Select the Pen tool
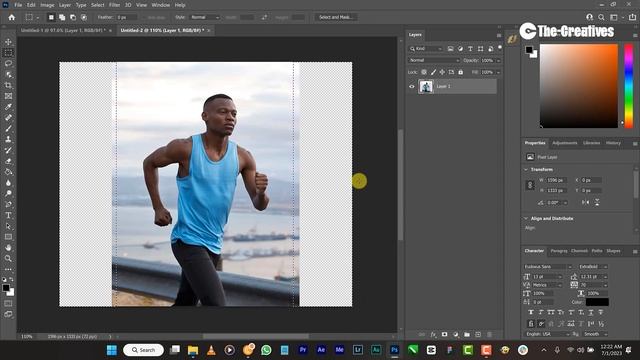This screenshot has height=360, width=640. (x=8, y=204)
